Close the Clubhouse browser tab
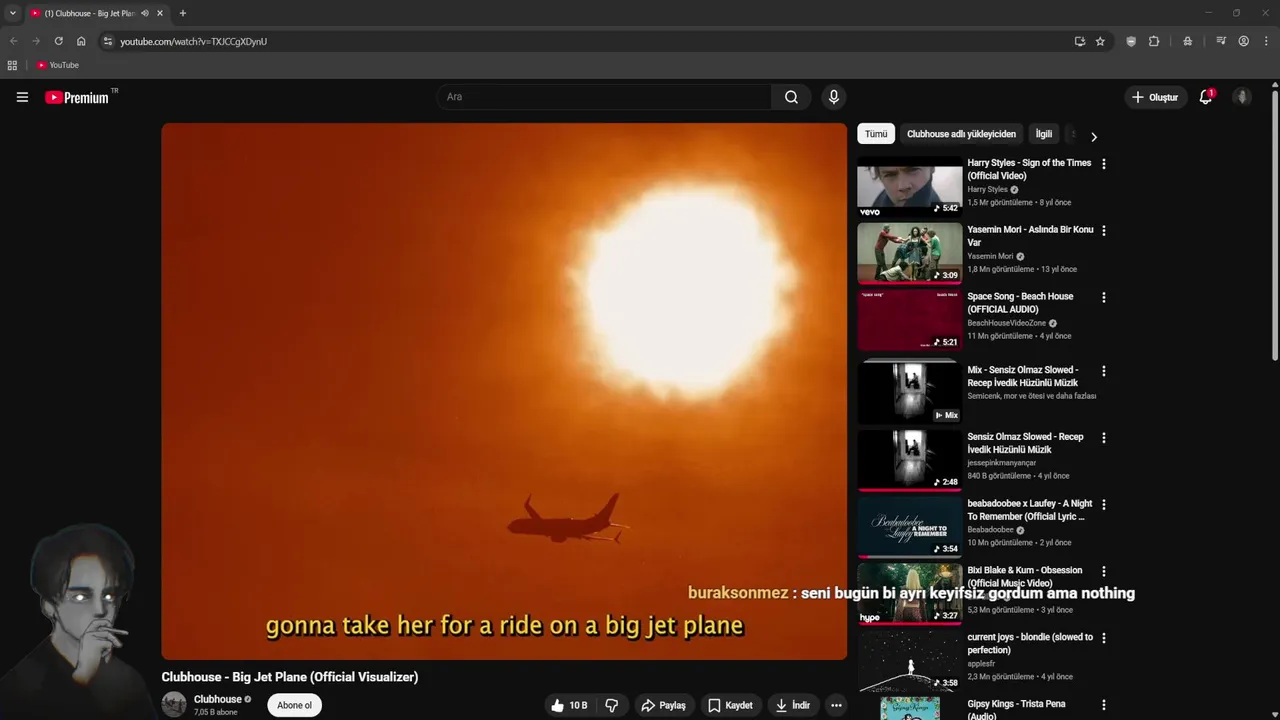Image resolution: width=1280 pixels, height=720 pixels. click(x=160, y=13)
